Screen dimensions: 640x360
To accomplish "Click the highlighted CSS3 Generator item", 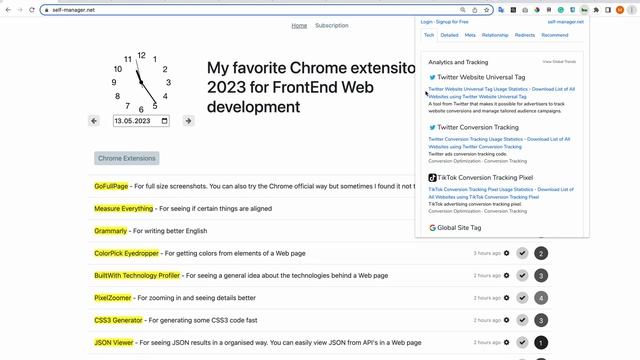I will (118, 320).
